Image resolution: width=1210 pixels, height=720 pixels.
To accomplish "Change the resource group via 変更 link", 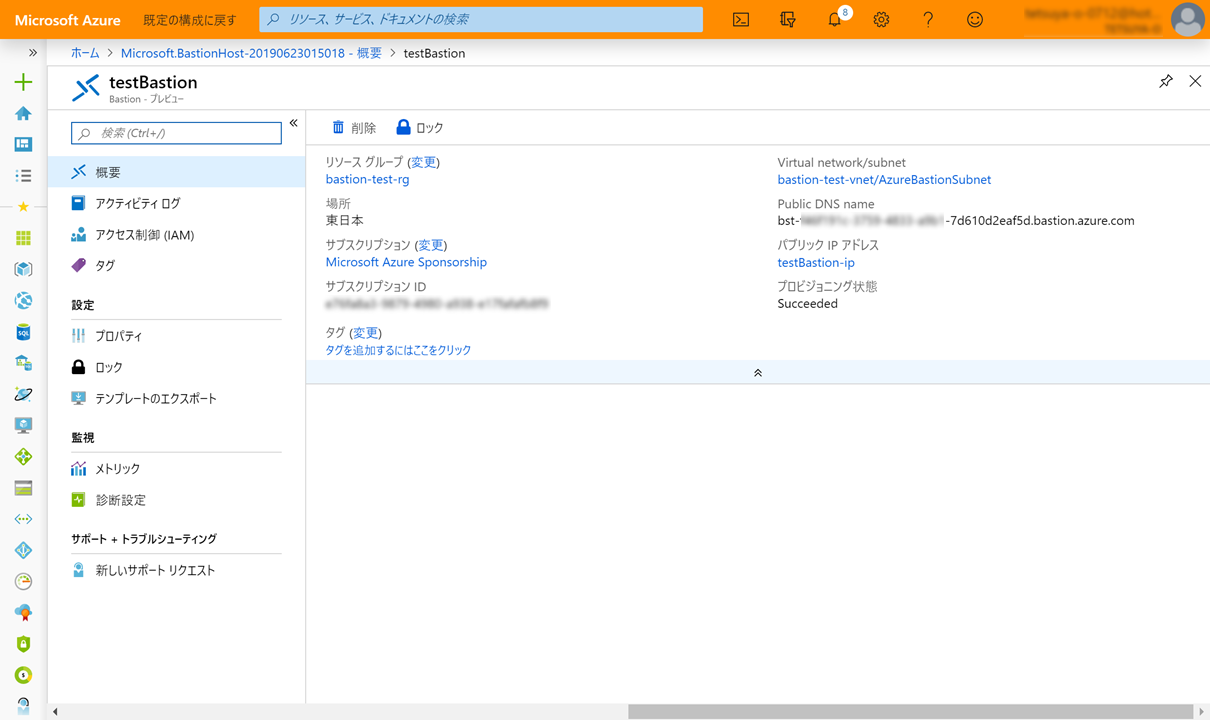I will tap(424, 162).
